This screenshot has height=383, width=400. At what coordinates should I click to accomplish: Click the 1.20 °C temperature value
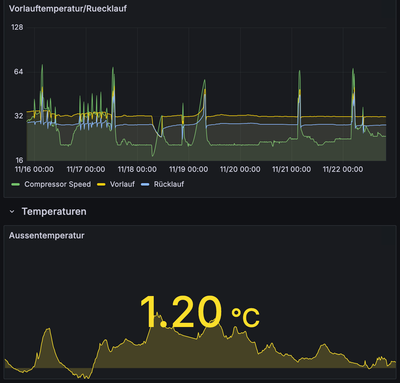199,312
